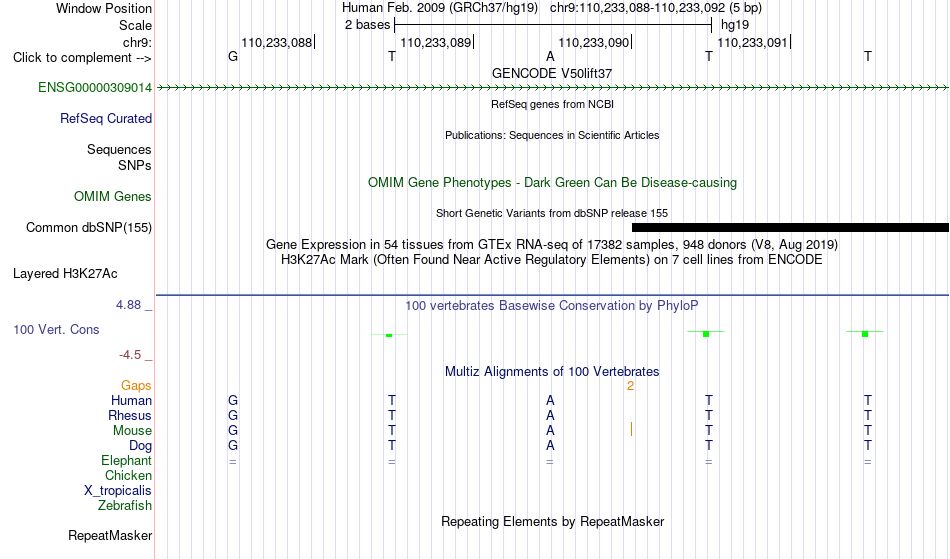Screen dimensions: 950x559
Task: Click the 4.88 conservation upper value
Action: pos(128,305)
